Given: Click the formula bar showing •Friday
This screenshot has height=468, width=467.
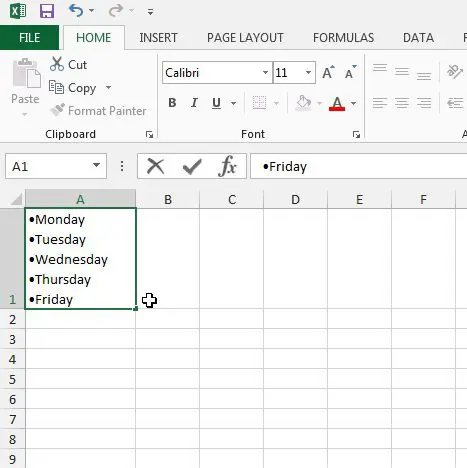Looking at the screenshot, I should click(358, 166).
